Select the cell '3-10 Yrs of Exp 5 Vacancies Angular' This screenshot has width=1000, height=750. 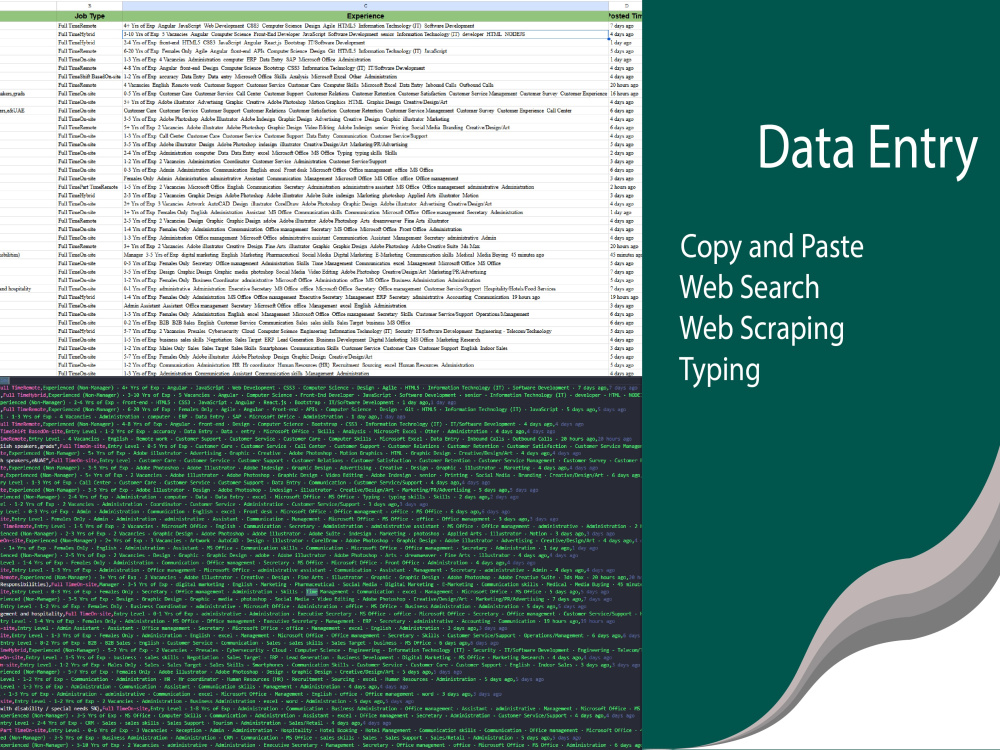(x=365, y=34)
